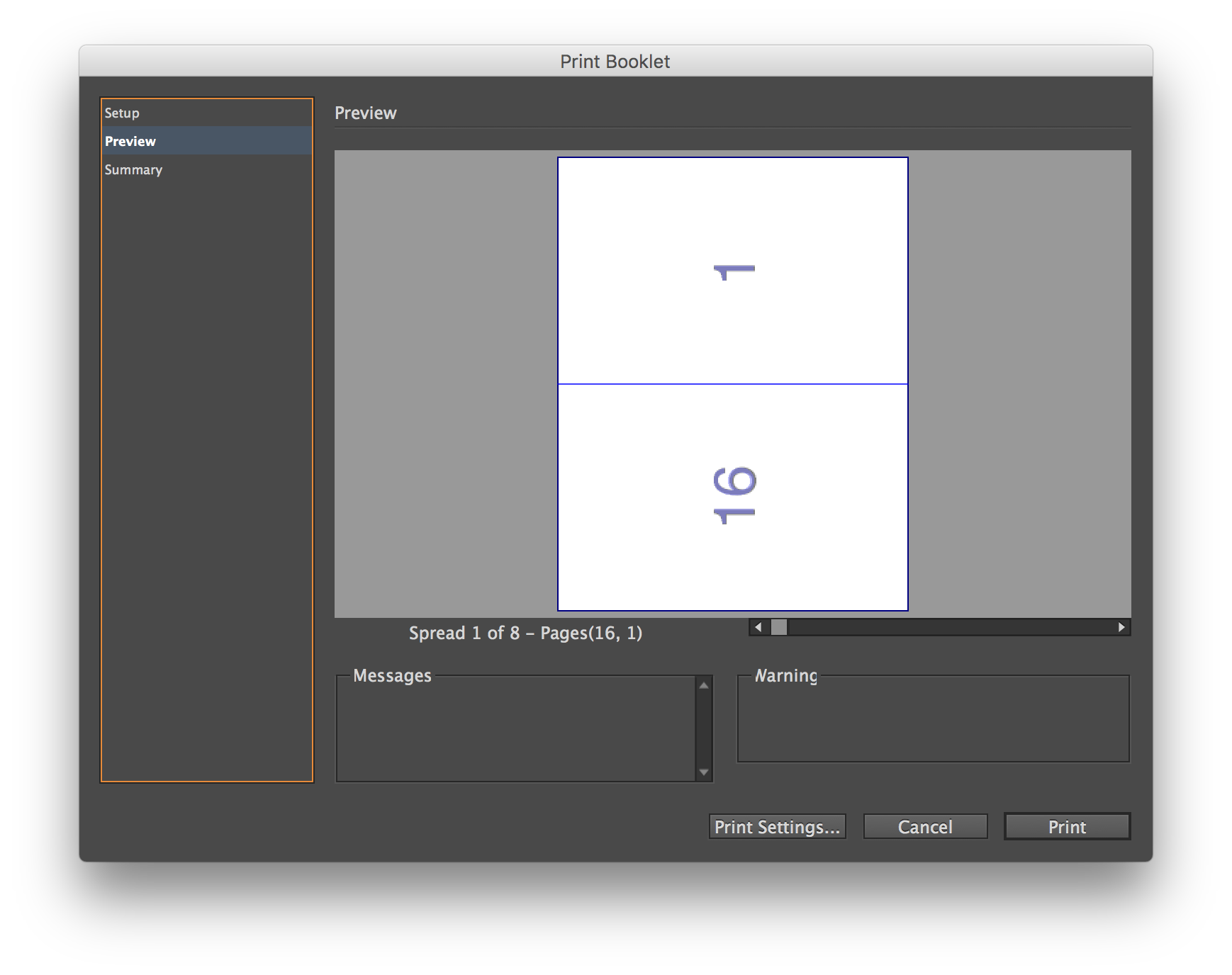Image resolution: width=1232 pixels, height=975 pixels.
Task: Click the left arrow of the spread scrollbar
Action: (x=758, y=627)
